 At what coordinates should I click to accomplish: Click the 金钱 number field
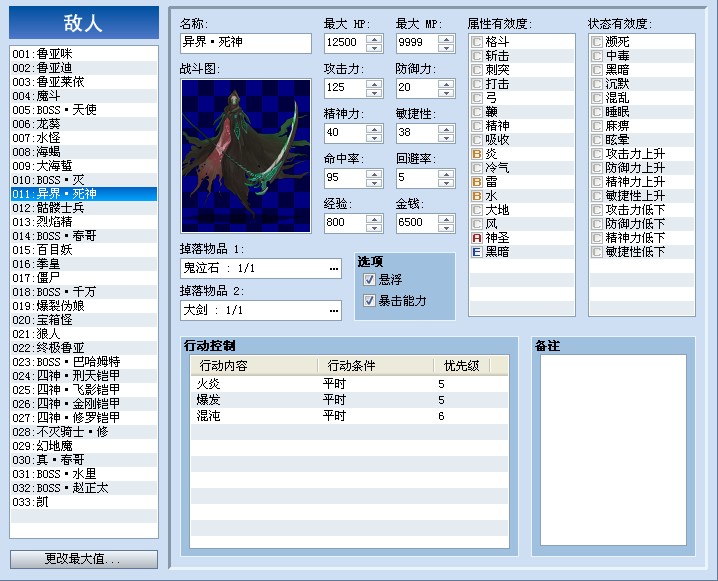tap(417, 223)
